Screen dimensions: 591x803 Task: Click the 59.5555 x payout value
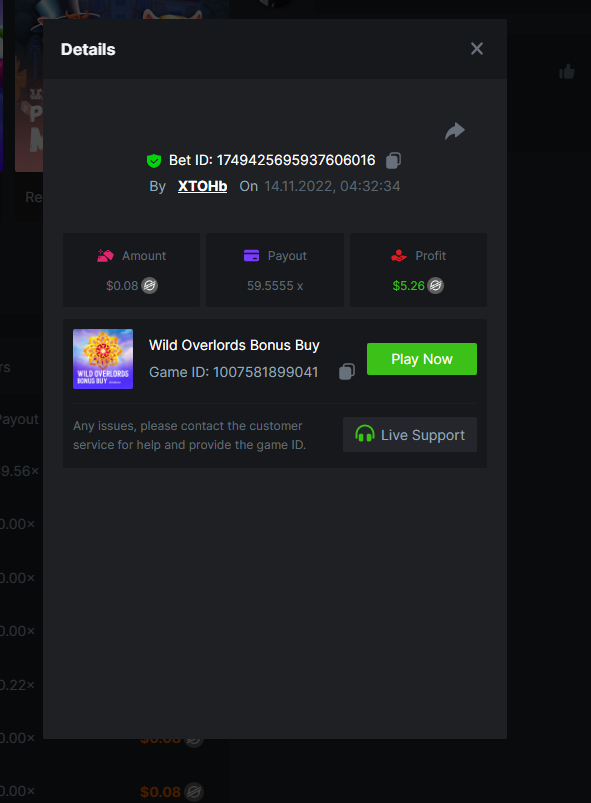(275, 286)
